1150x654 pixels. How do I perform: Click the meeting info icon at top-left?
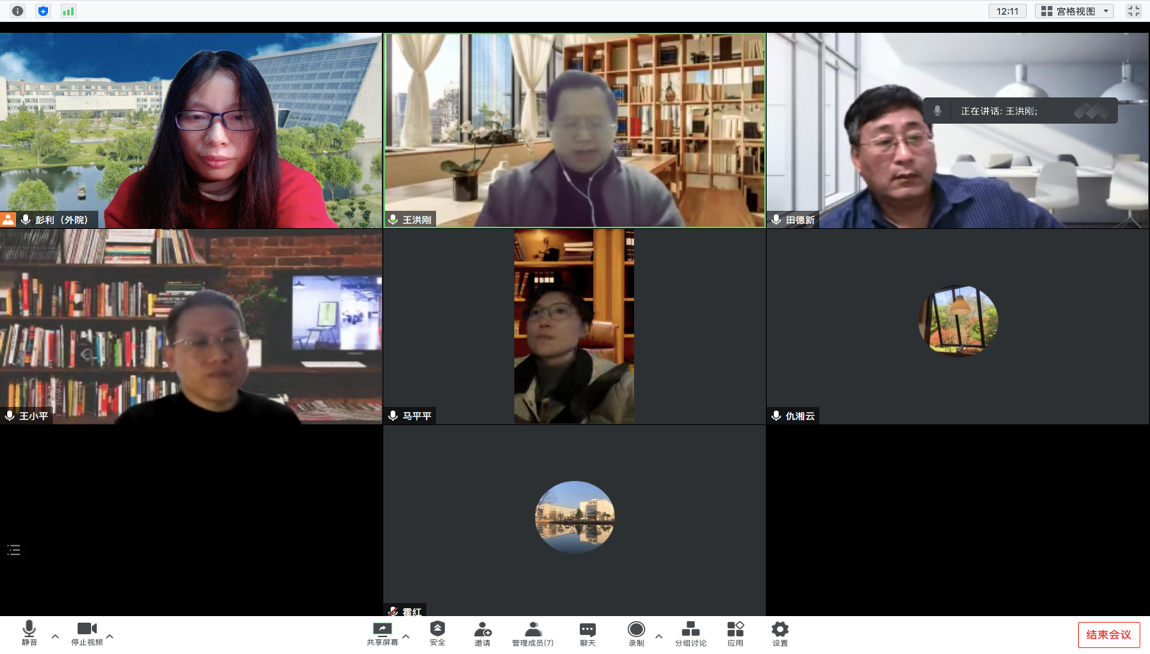pos(17,11)
